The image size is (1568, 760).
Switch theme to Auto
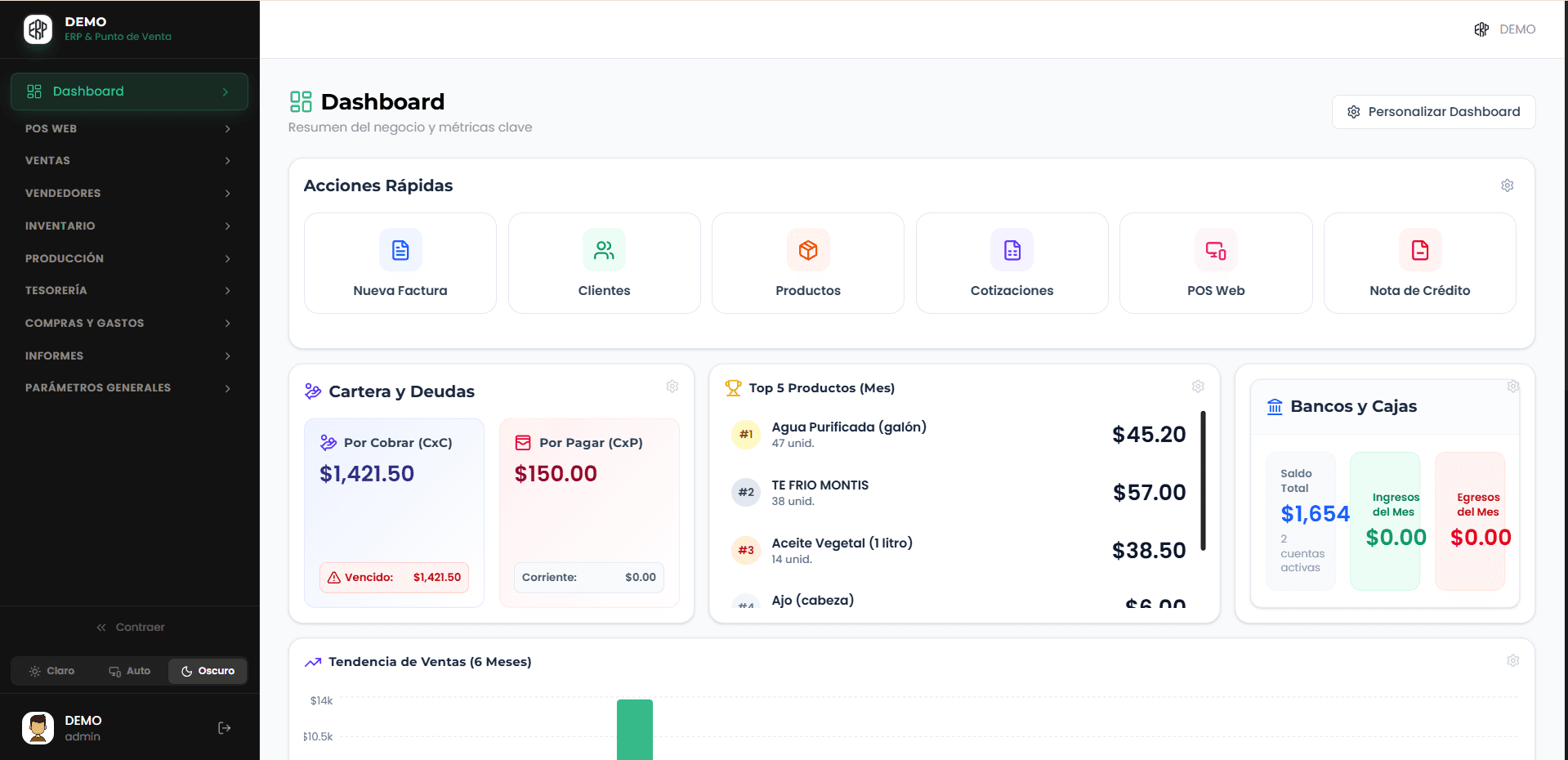[130, 671]
